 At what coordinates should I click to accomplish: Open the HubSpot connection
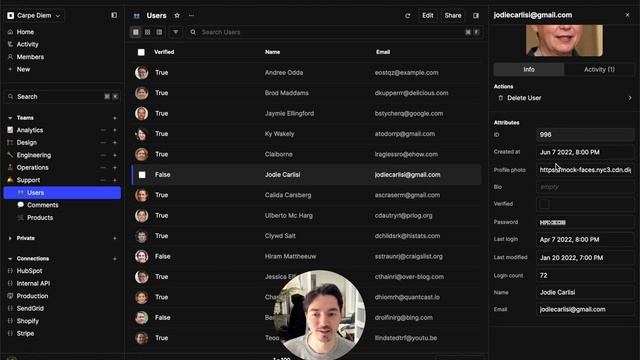[29, 271]
